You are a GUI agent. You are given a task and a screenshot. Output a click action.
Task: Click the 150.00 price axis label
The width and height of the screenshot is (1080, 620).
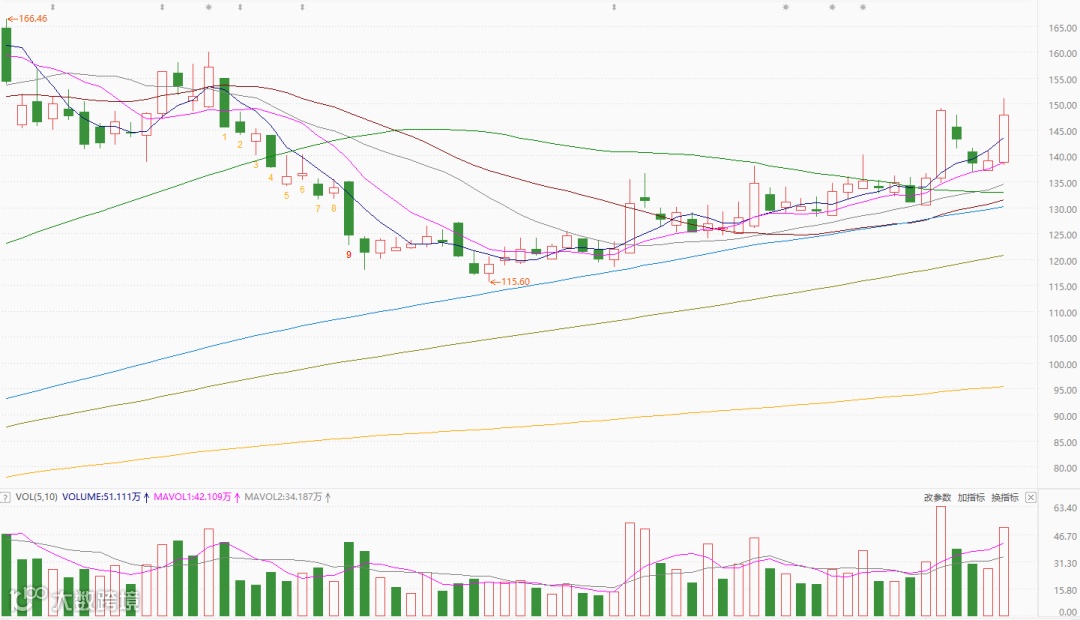coord(1063,105)
